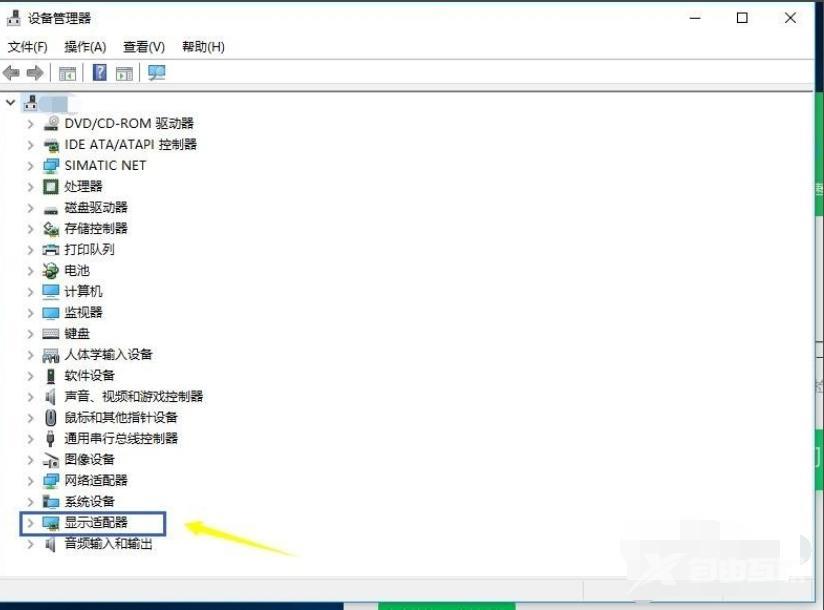Click the 声音、视频和游戏控制器 icon

(x=51, y=396)
